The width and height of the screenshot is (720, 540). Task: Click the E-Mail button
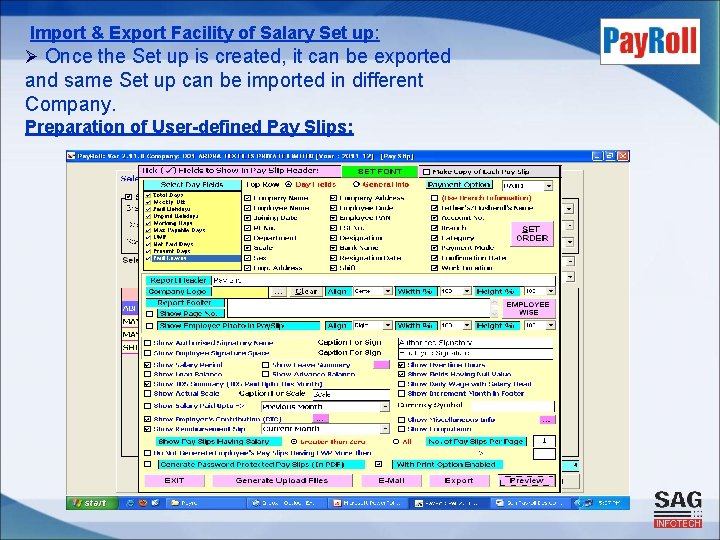391,481
